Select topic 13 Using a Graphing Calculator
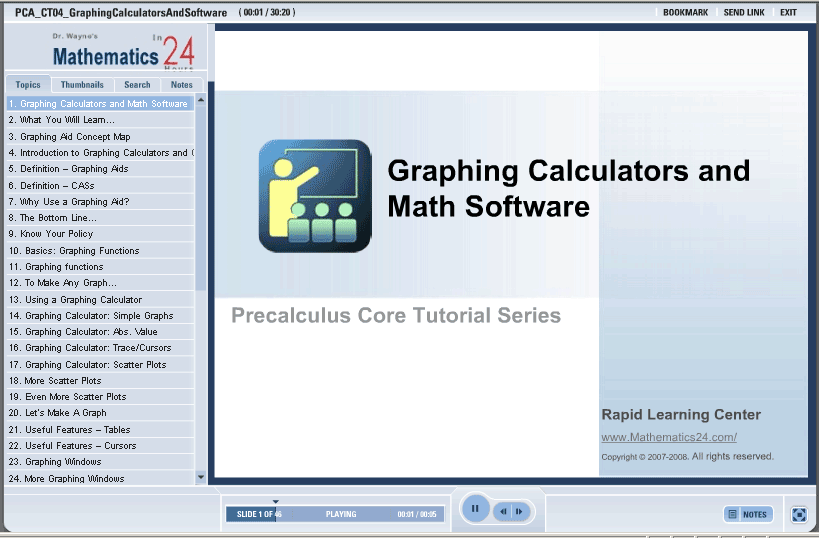Screen dimensions: 819x538 click(x=100, y=300)
